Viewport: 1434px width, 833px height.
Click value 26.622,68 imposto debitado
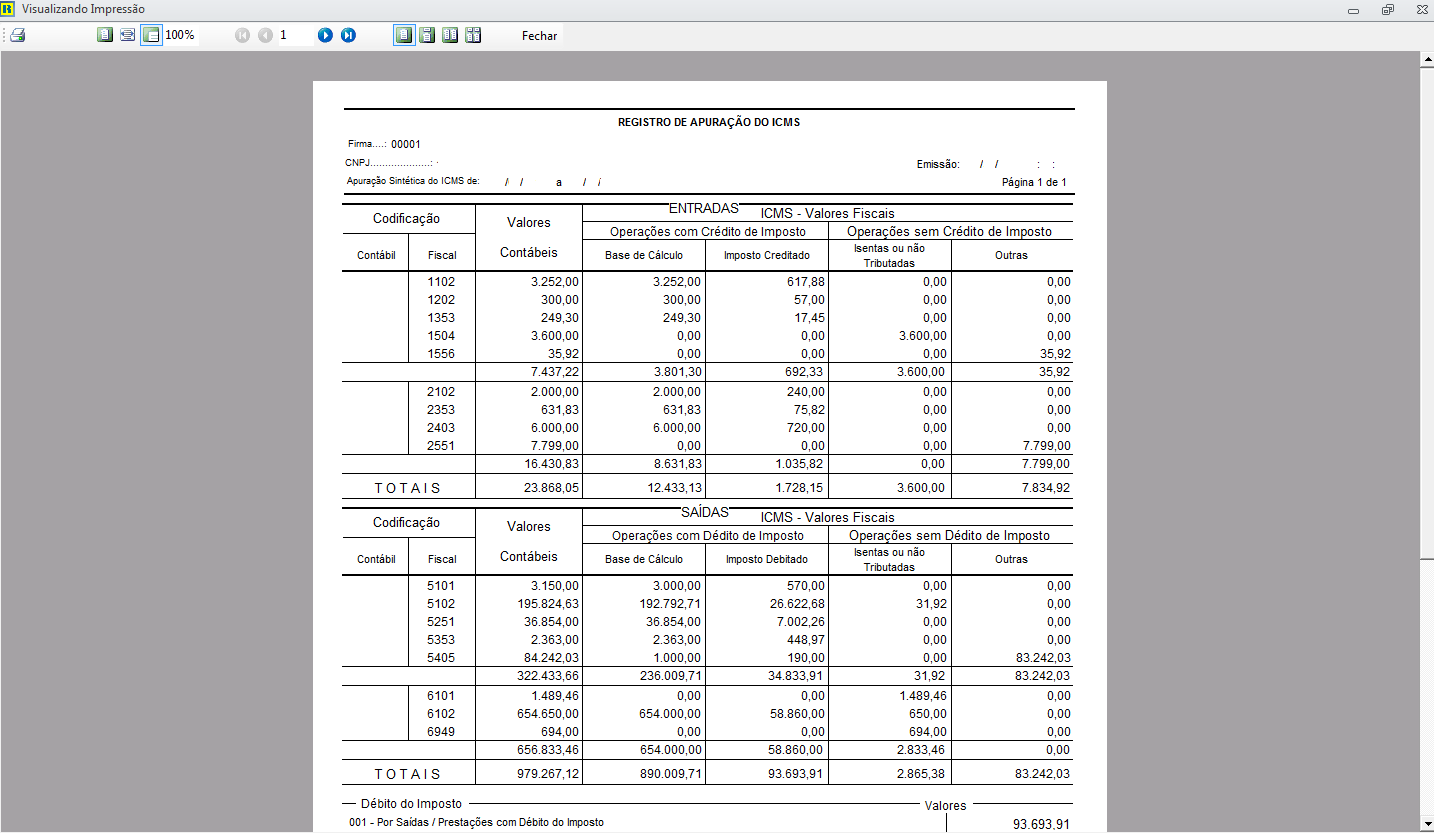point(795,604)
